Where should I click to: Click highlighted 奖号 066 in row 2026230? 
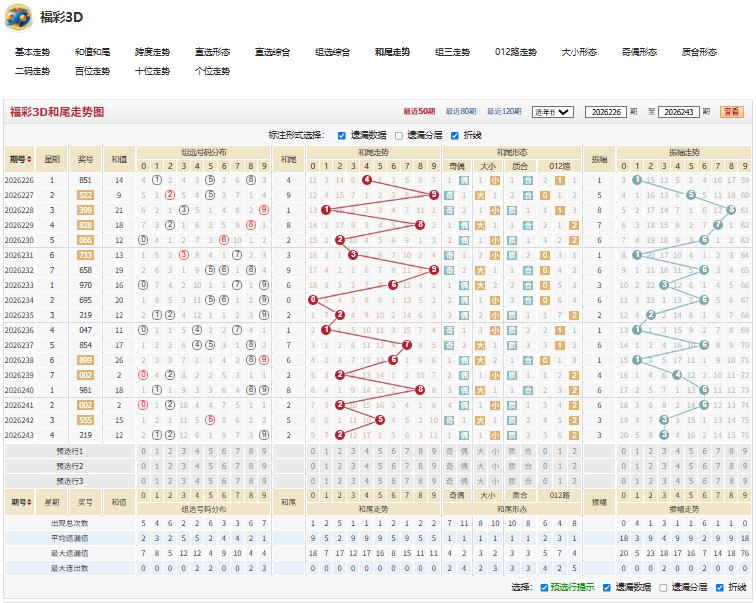pos(85,240)
